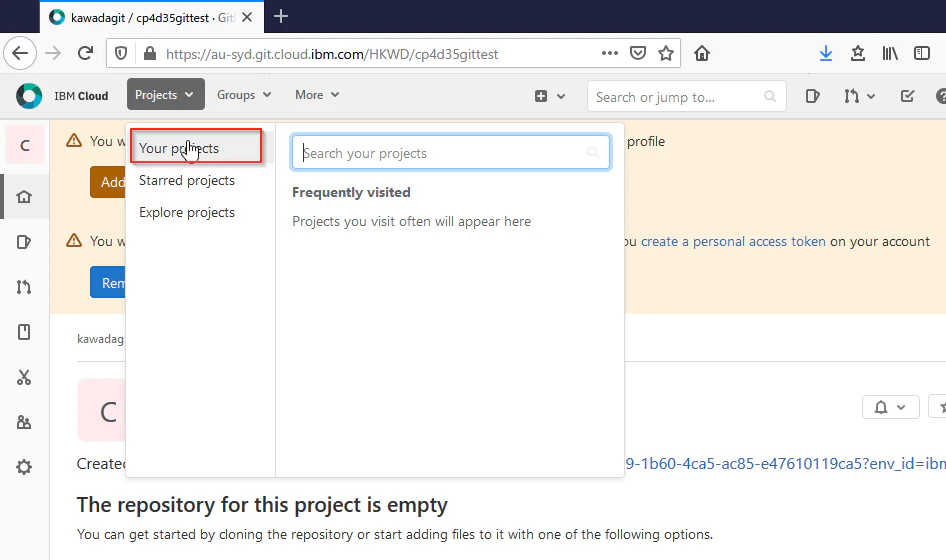The height and width of the screenshot is (560, 946).
Task: Click the kawadagit breadcrumb link
Action: click(101, 339)
